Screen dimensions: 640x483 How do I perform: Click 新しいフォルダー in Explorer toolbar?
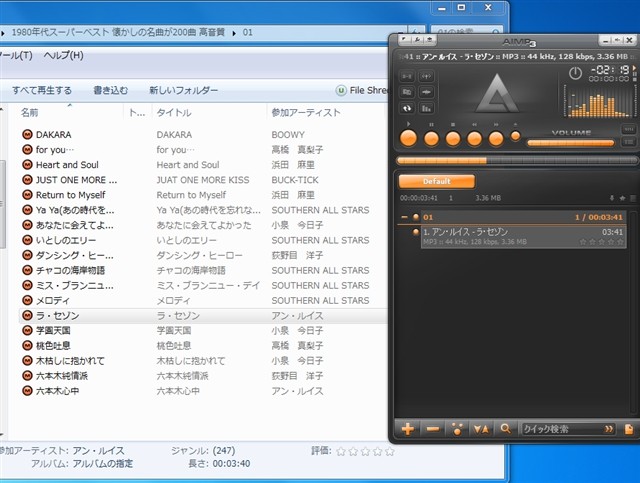click(183, 90)
